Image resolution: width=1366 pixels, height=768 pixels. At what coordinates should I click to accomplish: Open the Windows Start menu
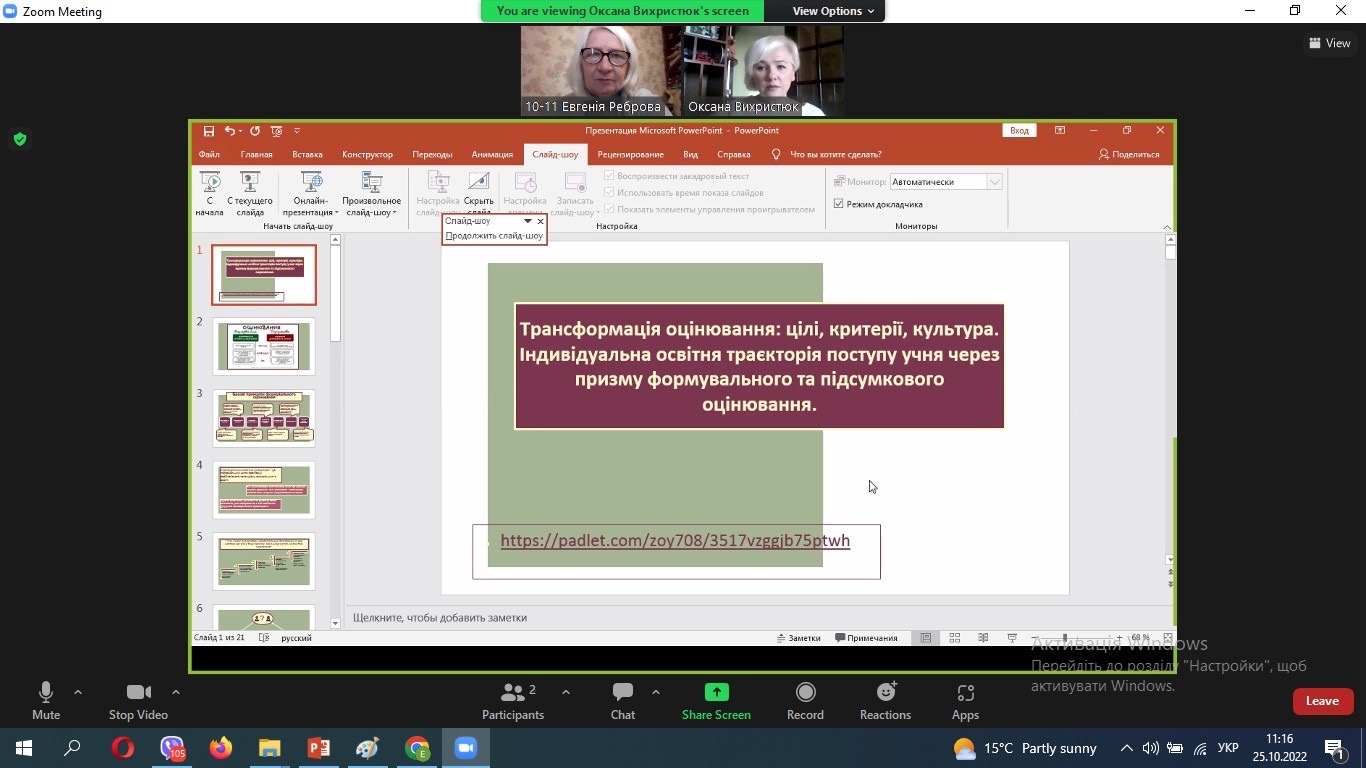click(24, 748)
